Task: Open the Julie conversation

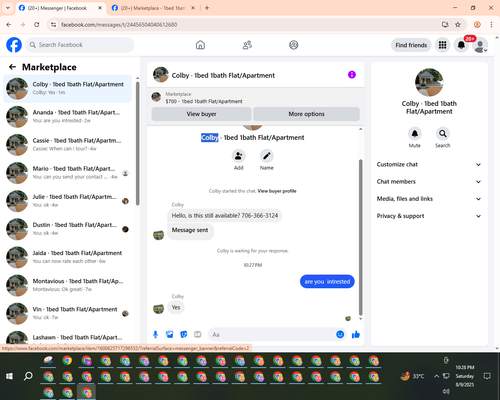Action: pyautogui.click(x=67, y=201)
